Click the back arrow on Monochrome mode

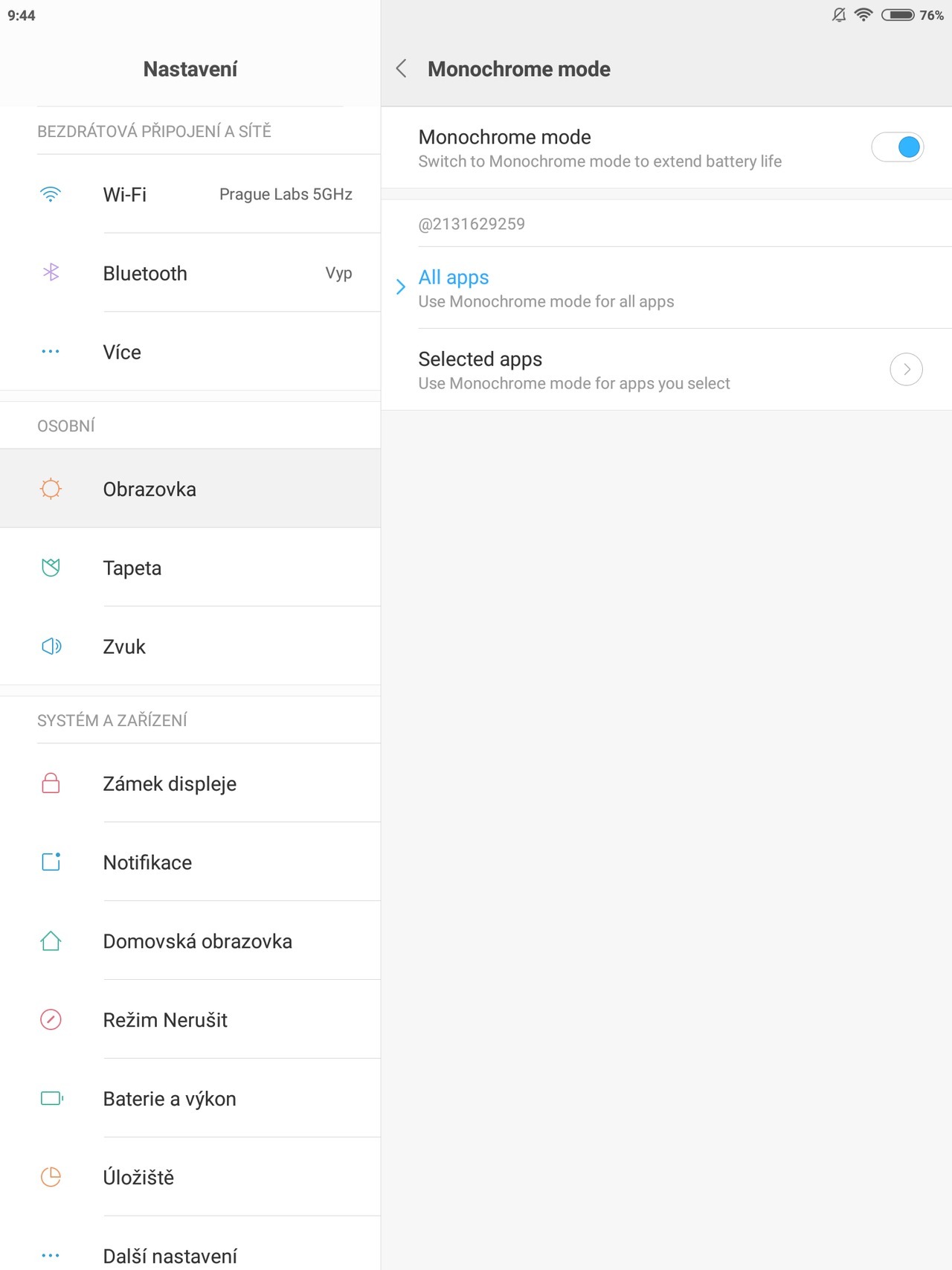401,68
